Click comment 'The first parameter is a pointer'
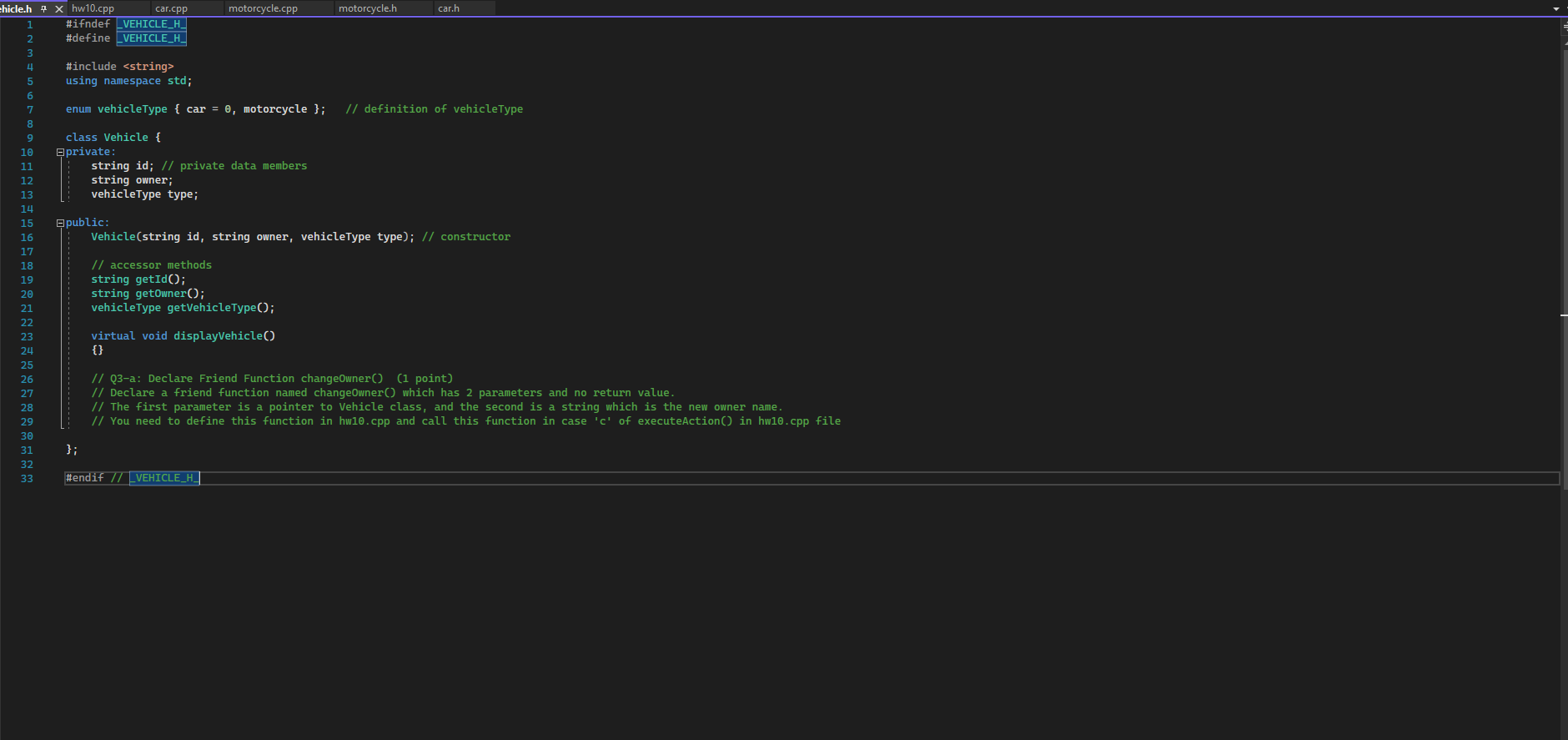Viewport: 1568px width, 740px height. tap(437, 407)
